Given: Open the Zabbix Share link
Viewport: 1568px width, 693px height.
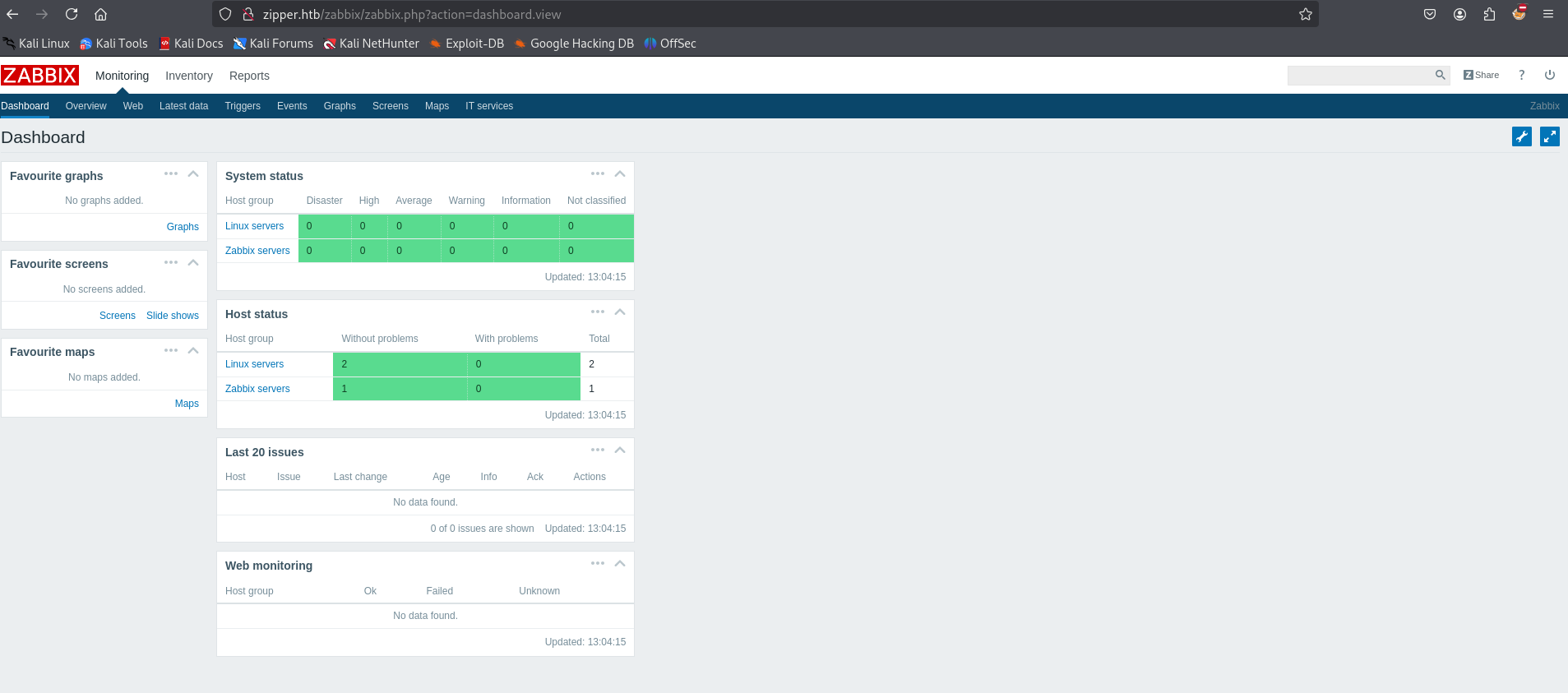Looking at the screenshot, I should point(1481,75).
